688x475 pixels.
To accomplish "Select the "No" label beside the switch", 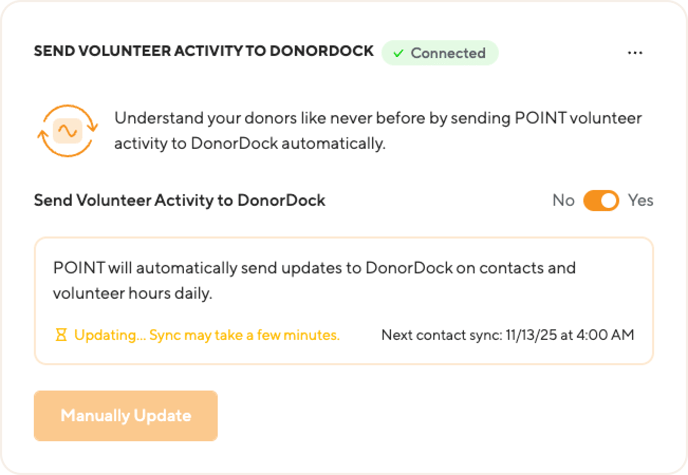I will click(x=563, y=200).
